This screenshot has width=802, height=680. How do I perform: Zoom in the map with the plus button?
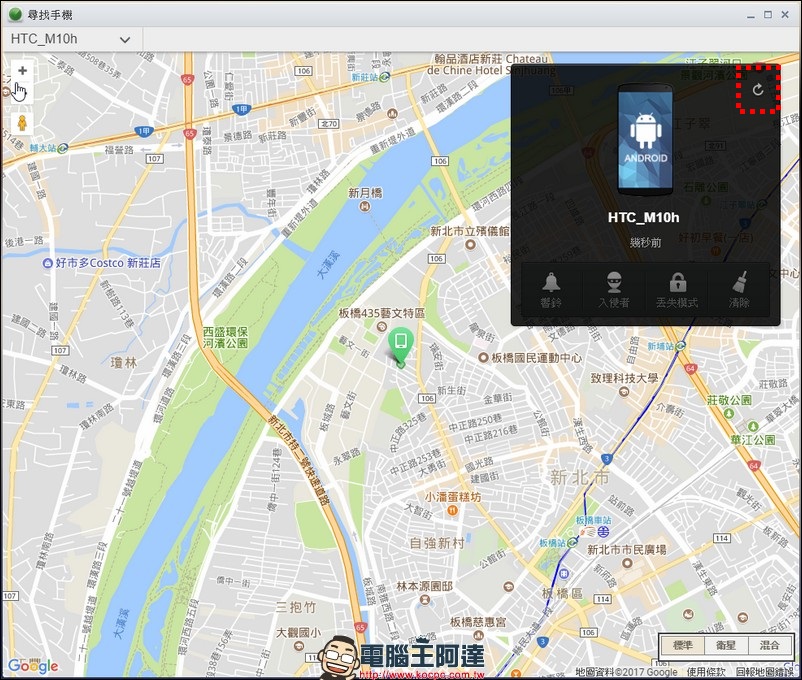click(x=22, y=71)
